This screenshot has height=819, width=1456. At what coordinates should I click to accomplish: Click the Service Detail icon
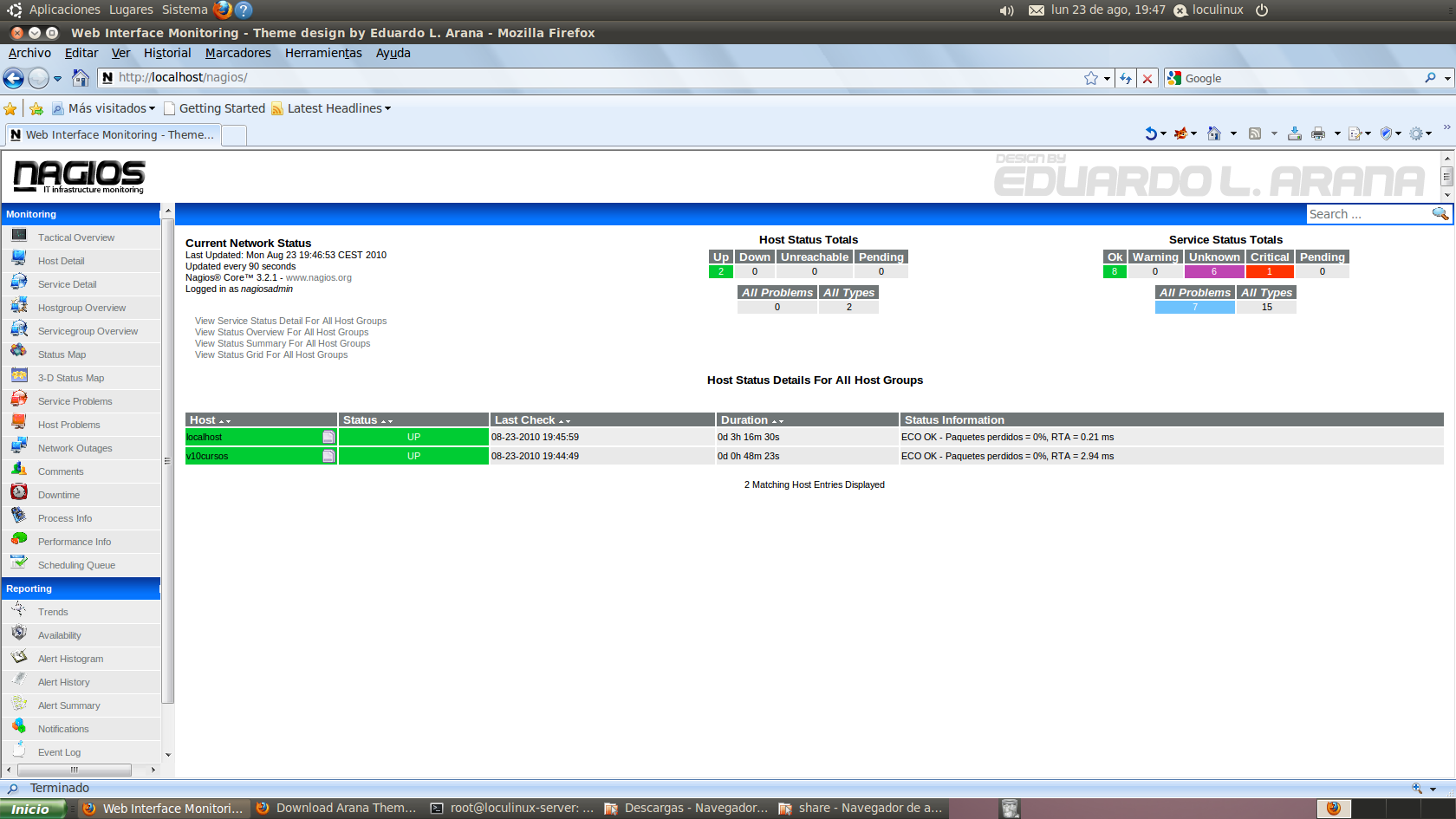point(19,283)
